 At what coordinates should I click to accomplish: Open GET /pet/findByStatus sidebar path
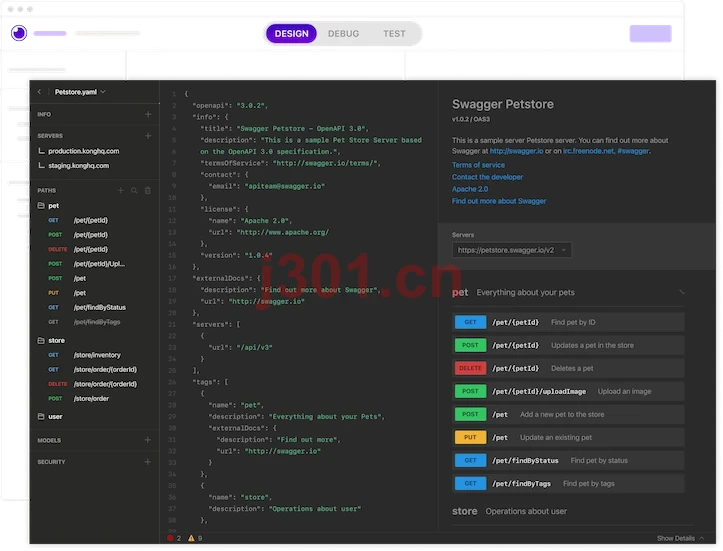click(87, 307)
